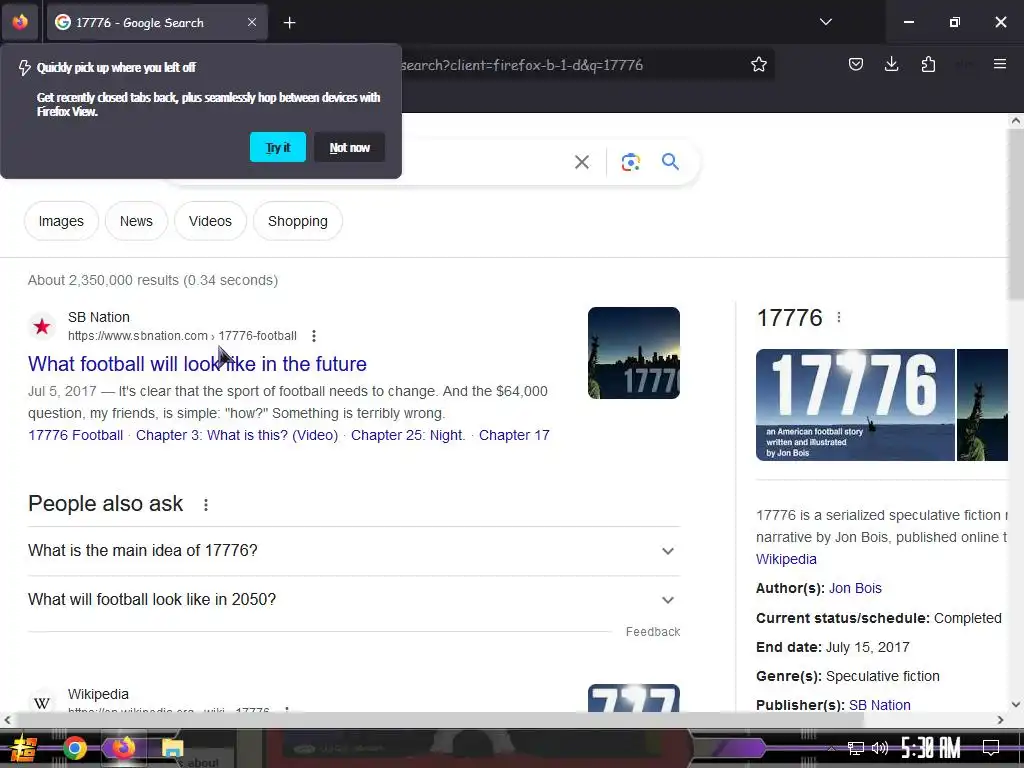Click the Try it button

278,147
